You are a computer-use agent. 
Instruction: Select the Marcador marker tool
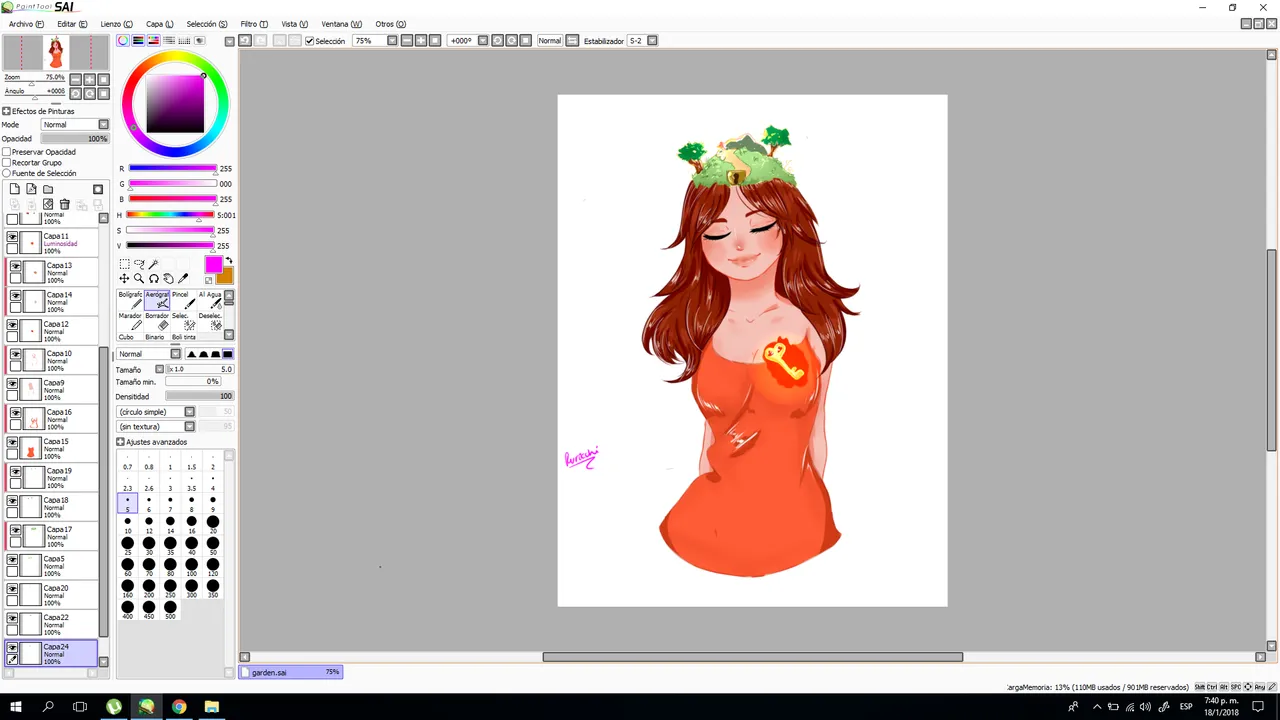point(130,321)
